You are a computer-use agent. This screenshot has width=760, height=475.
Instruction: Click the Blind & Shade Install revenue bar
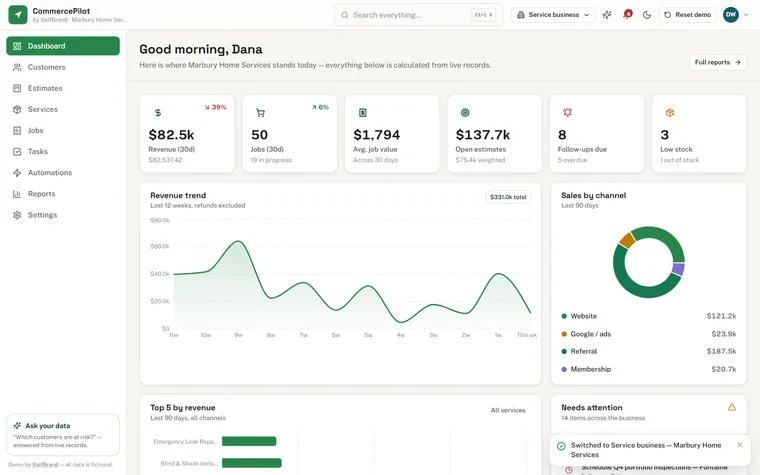tap(252, 463)
